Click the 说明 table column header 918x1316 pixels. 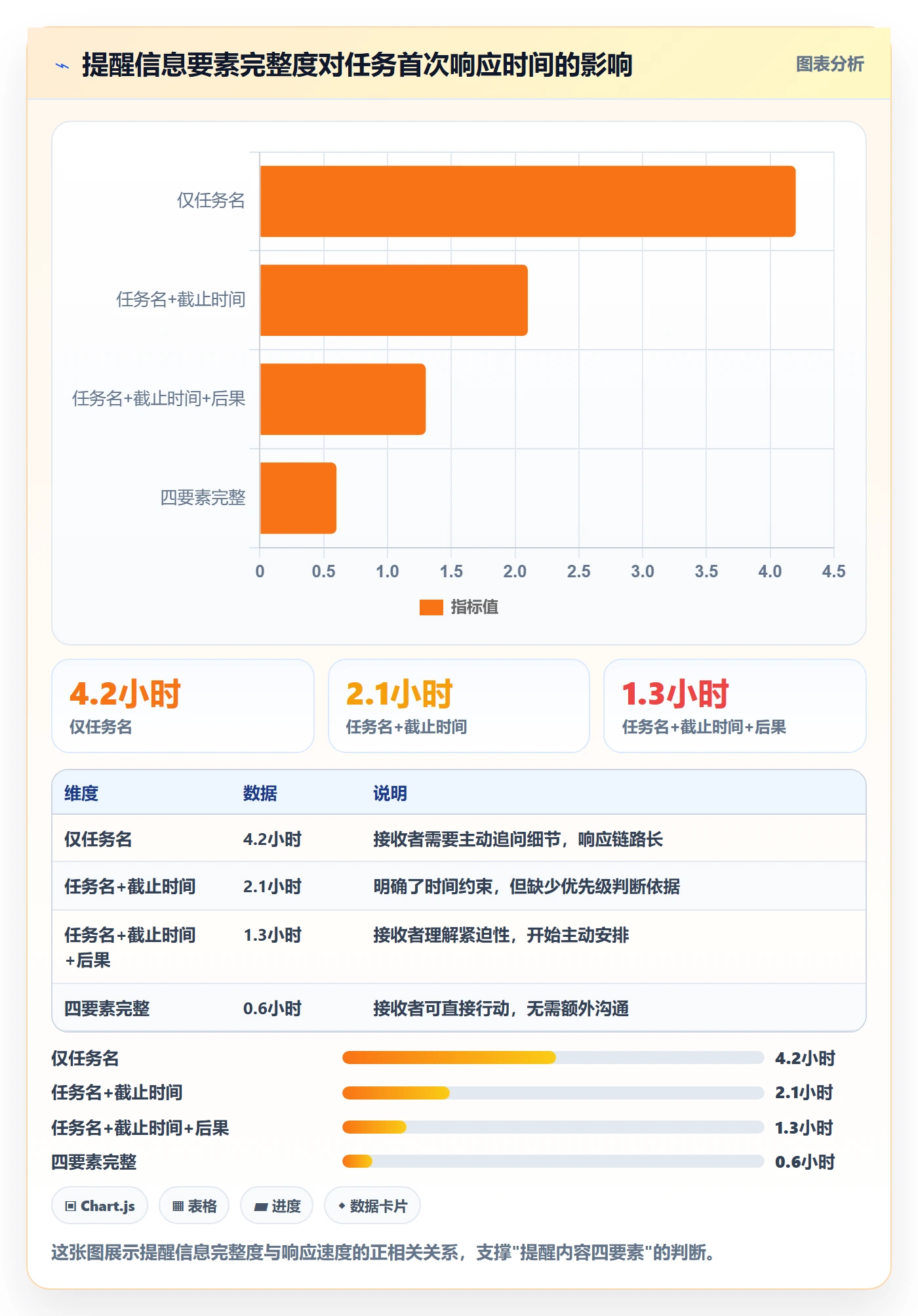[390, 793]
